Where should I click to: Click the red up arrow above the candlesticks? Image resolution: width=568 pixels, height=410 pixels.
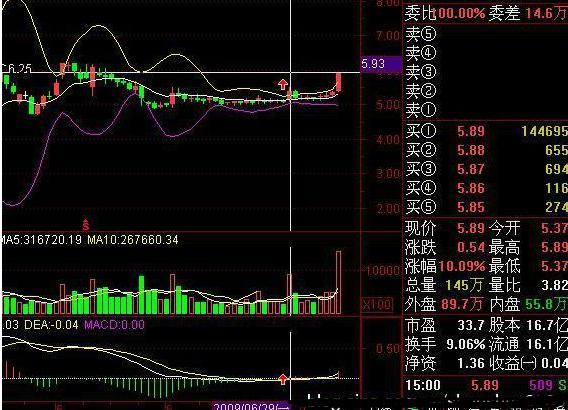pos(283,85)
